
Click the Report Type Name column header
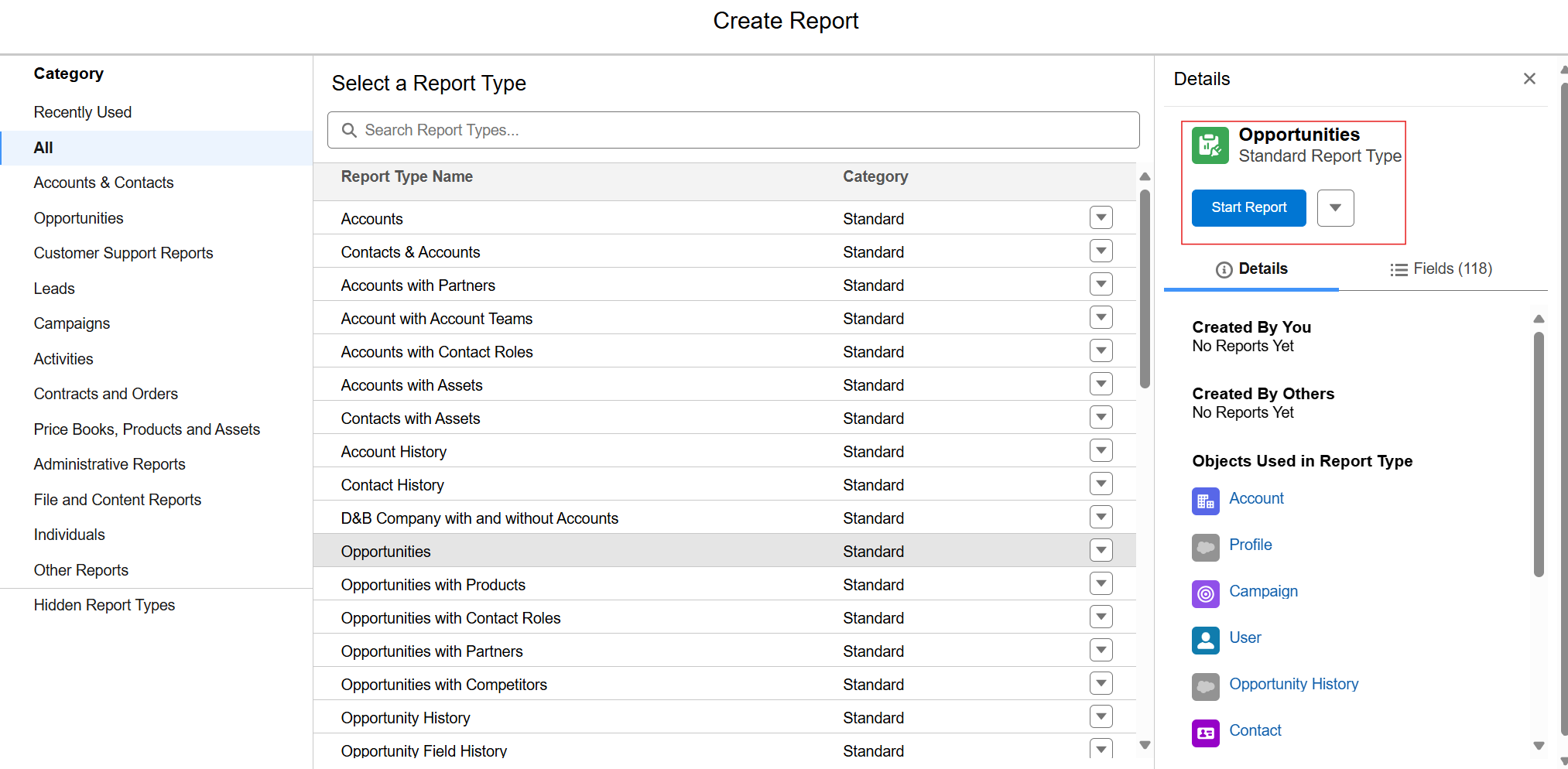(406, 177)
